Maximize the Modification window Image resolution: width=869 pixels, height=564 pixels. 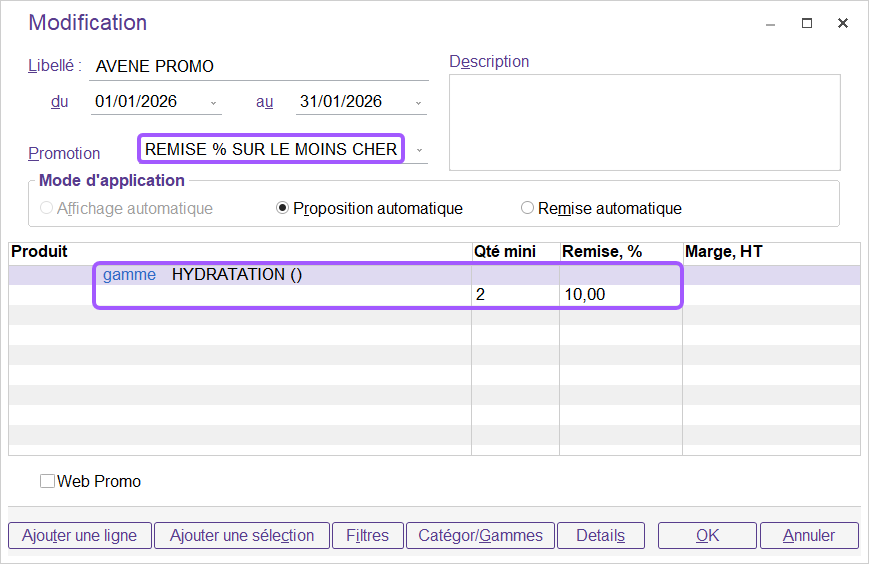807,23
